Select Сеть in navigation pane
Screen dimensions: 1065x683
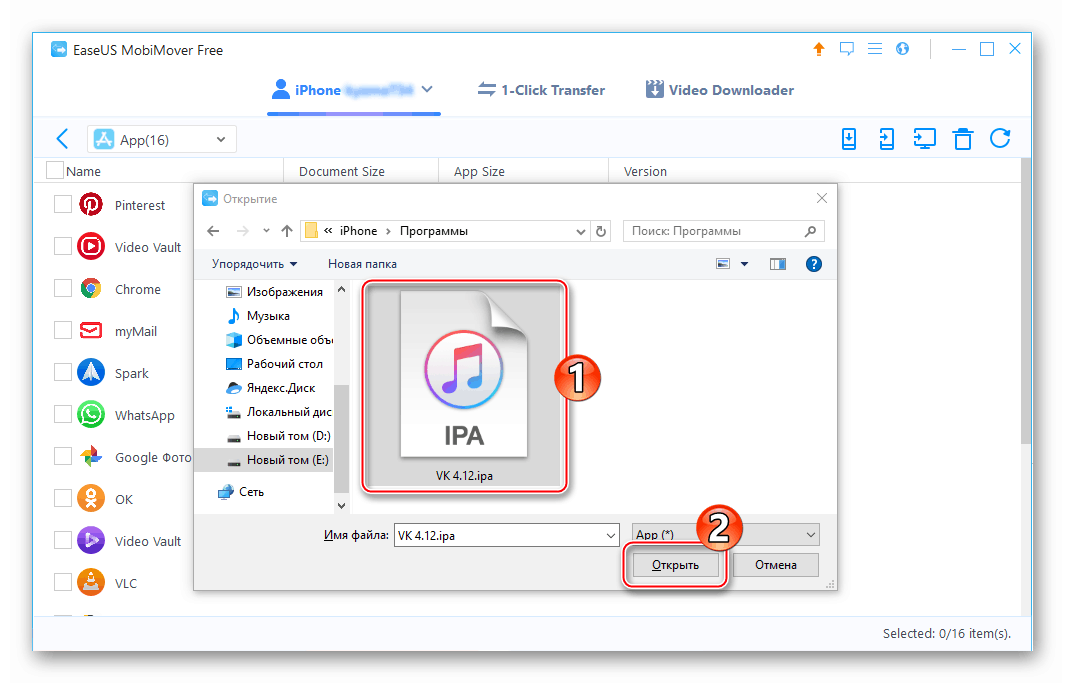(x=241, y=492)
